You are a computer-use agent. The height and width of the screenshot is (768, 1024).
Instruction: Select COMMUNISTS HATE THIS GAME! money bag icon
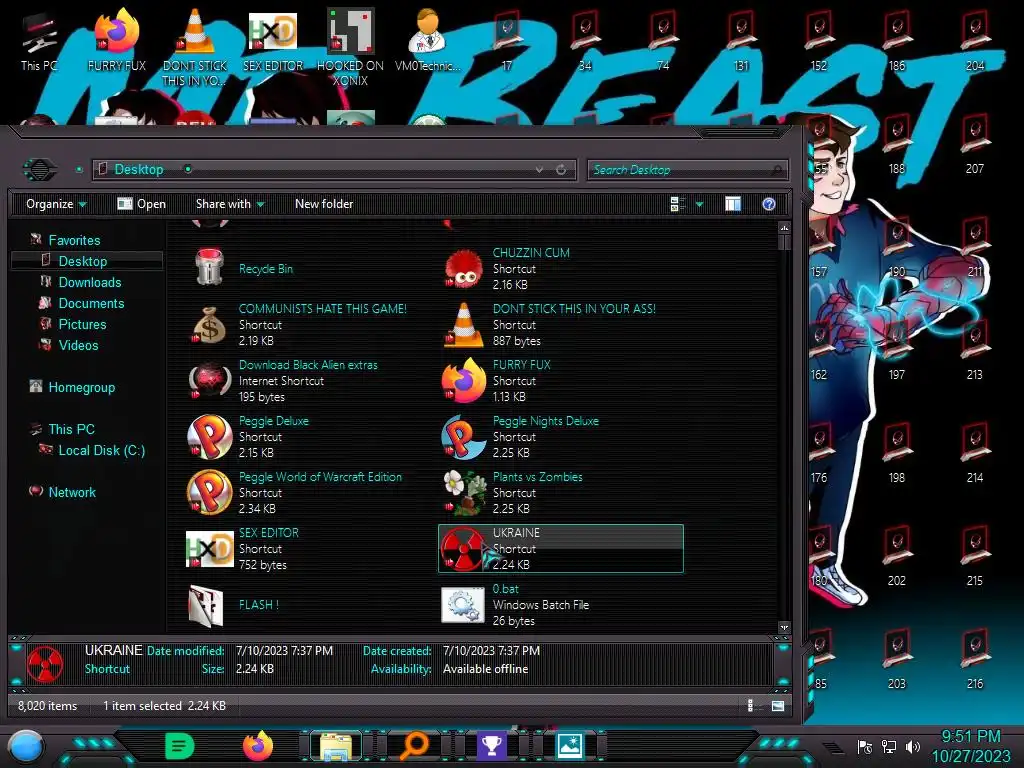point(209,325)
